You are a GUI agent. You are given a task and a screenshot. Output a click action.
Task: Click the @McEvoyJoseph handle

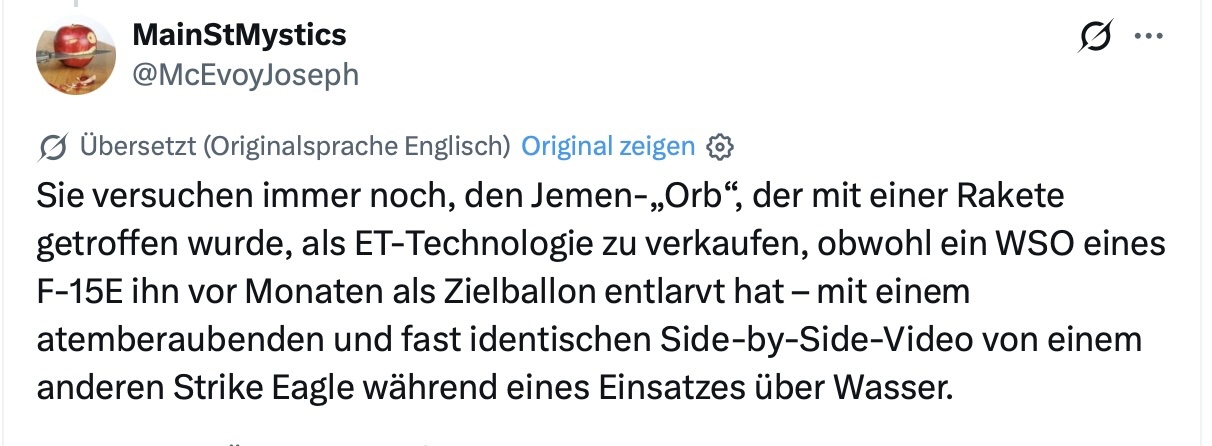(245, 74)
